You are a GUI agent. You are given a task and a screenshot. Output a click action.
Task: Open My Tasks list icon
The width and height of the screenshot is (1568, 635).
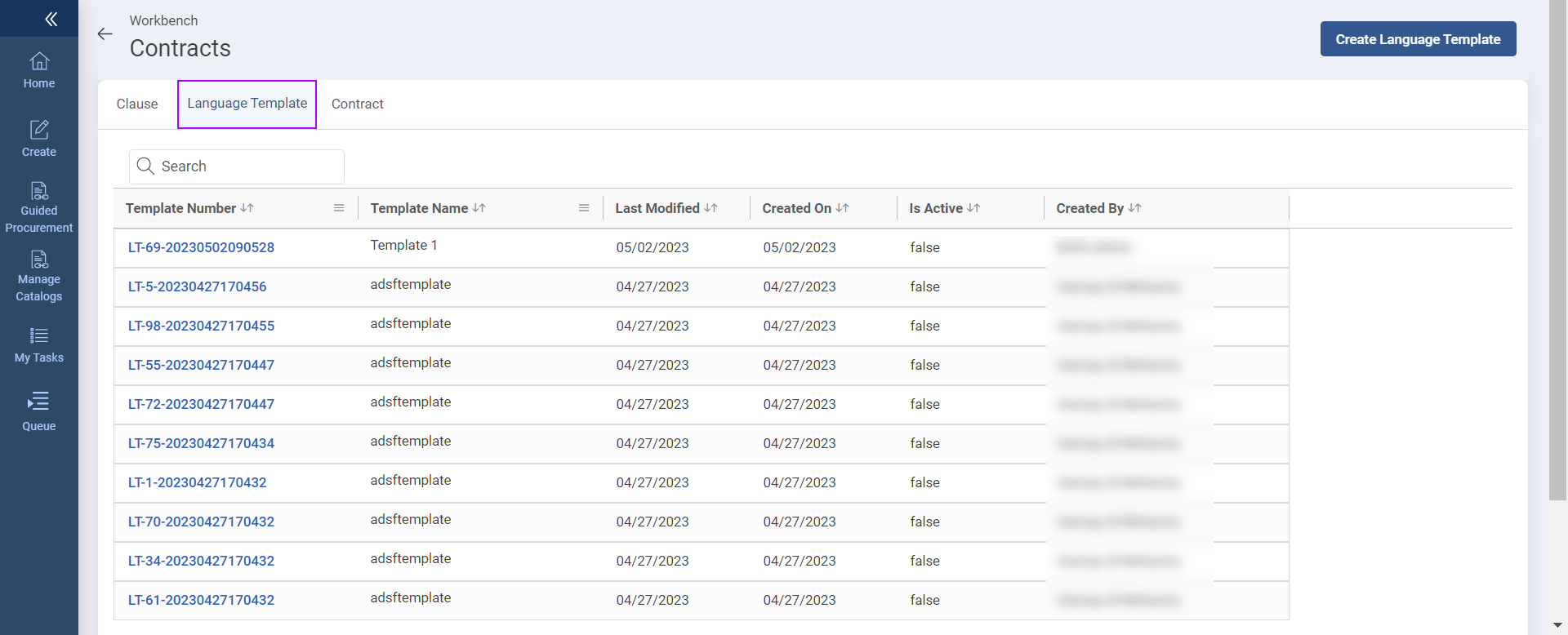(39, 345)
